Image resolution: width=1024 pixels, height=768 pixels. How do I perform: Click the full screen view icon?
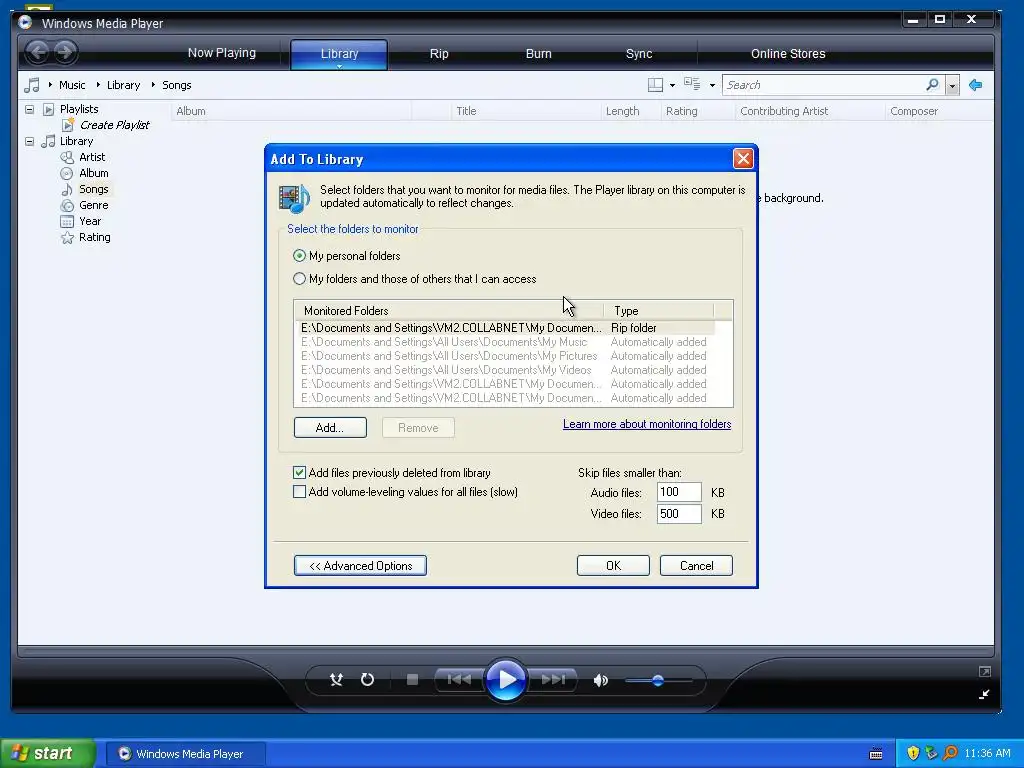(985, 671)
